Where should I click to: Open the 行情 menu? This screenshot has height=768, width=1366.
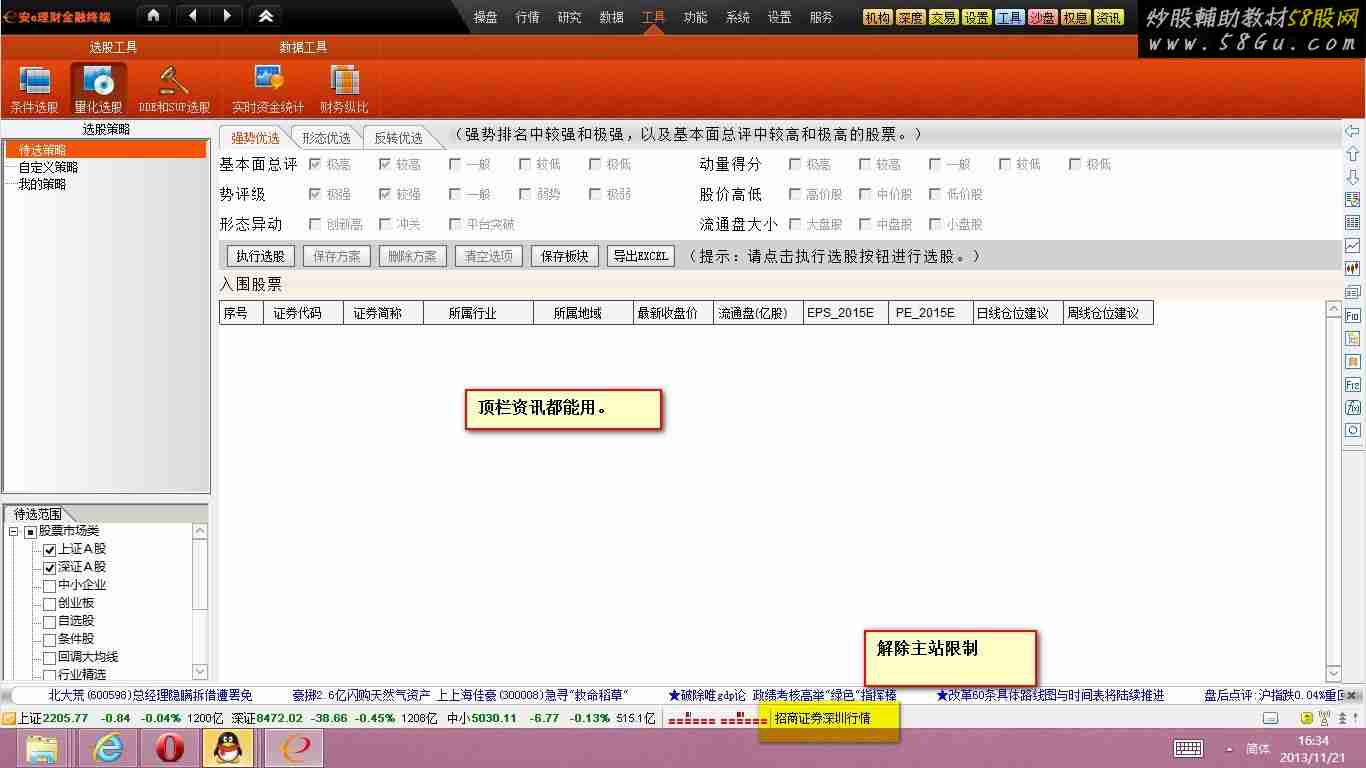pos(527,17)
